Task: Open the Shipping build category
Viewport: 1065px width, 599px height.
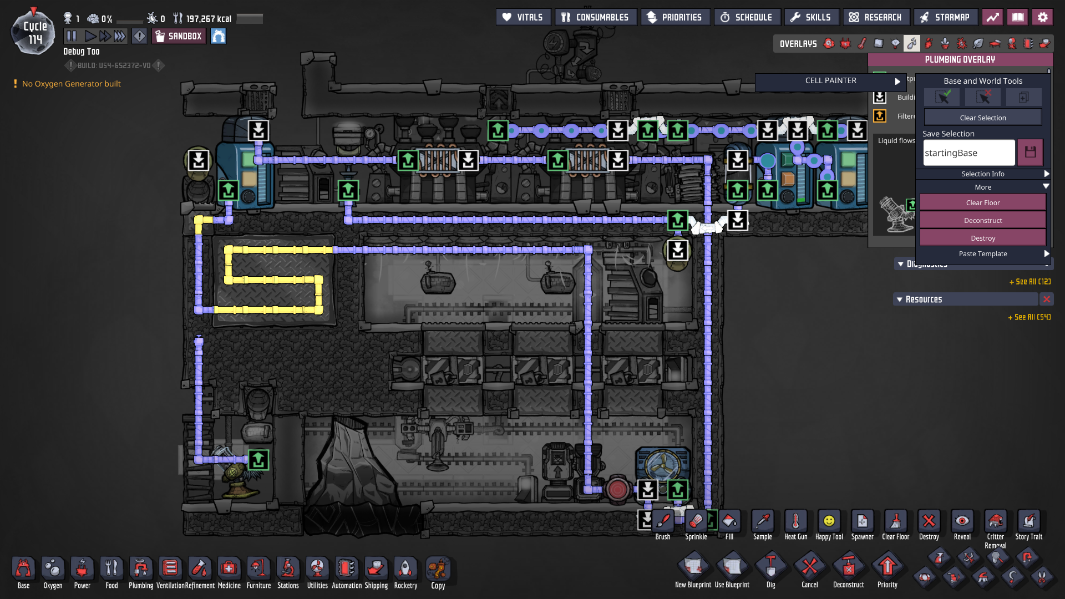Action: point(376,569)
